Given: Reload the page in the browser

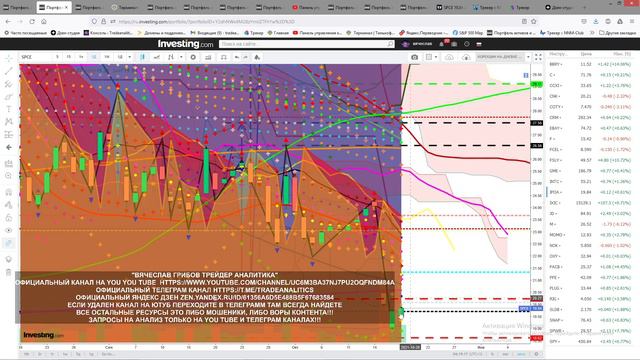Looking at the screenshot, I should pyautogui.click(x=32, y=21).
